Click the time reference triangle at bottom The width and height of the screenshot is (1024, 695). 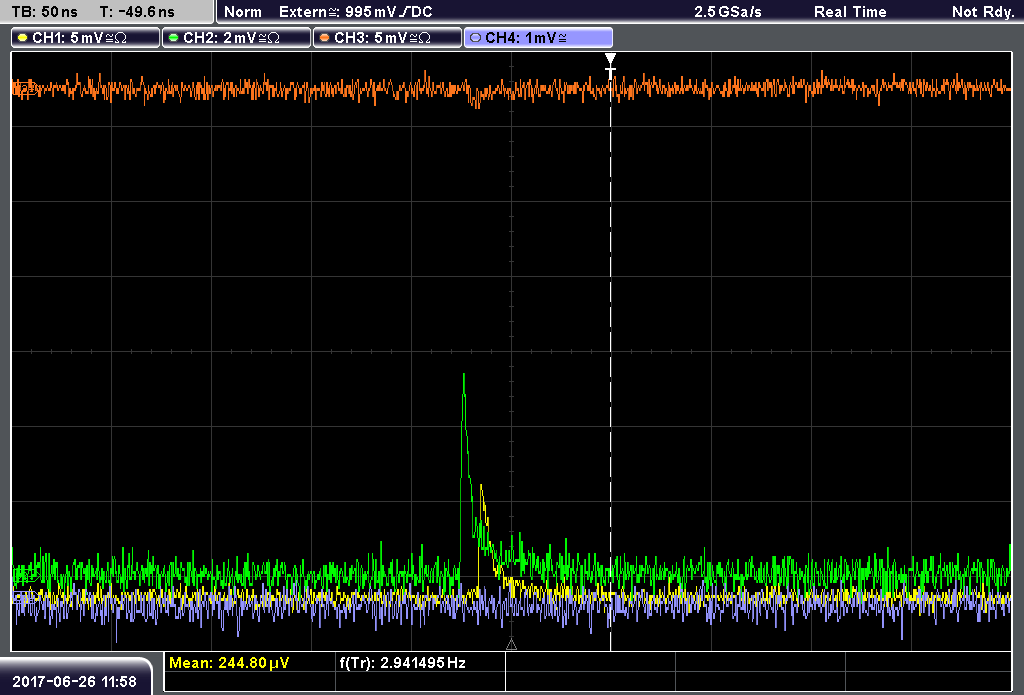[x=511, y=645]
